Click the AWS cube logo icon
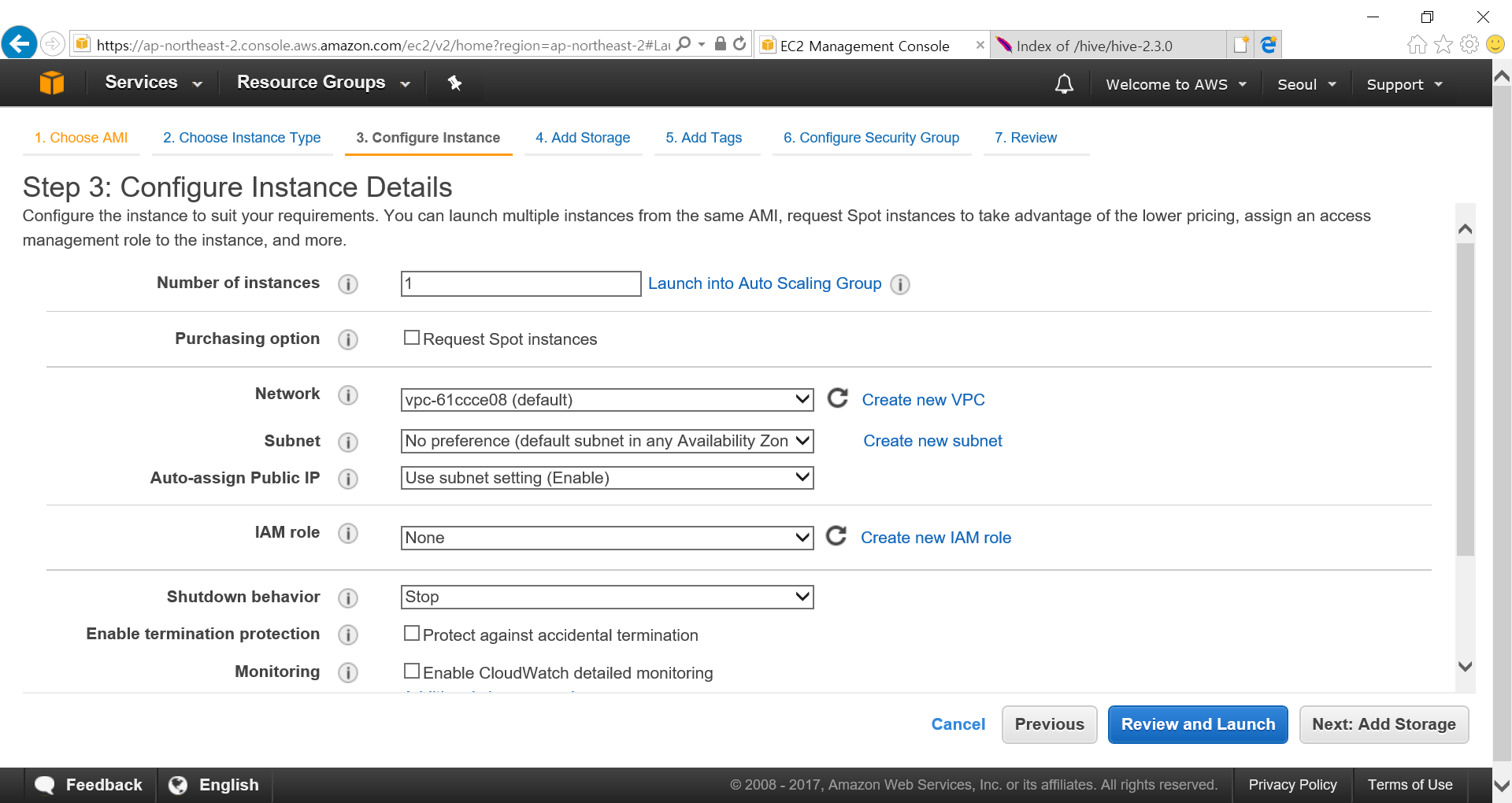Image resolution: width=1512 pixels, height=803 pixels. 52,83
